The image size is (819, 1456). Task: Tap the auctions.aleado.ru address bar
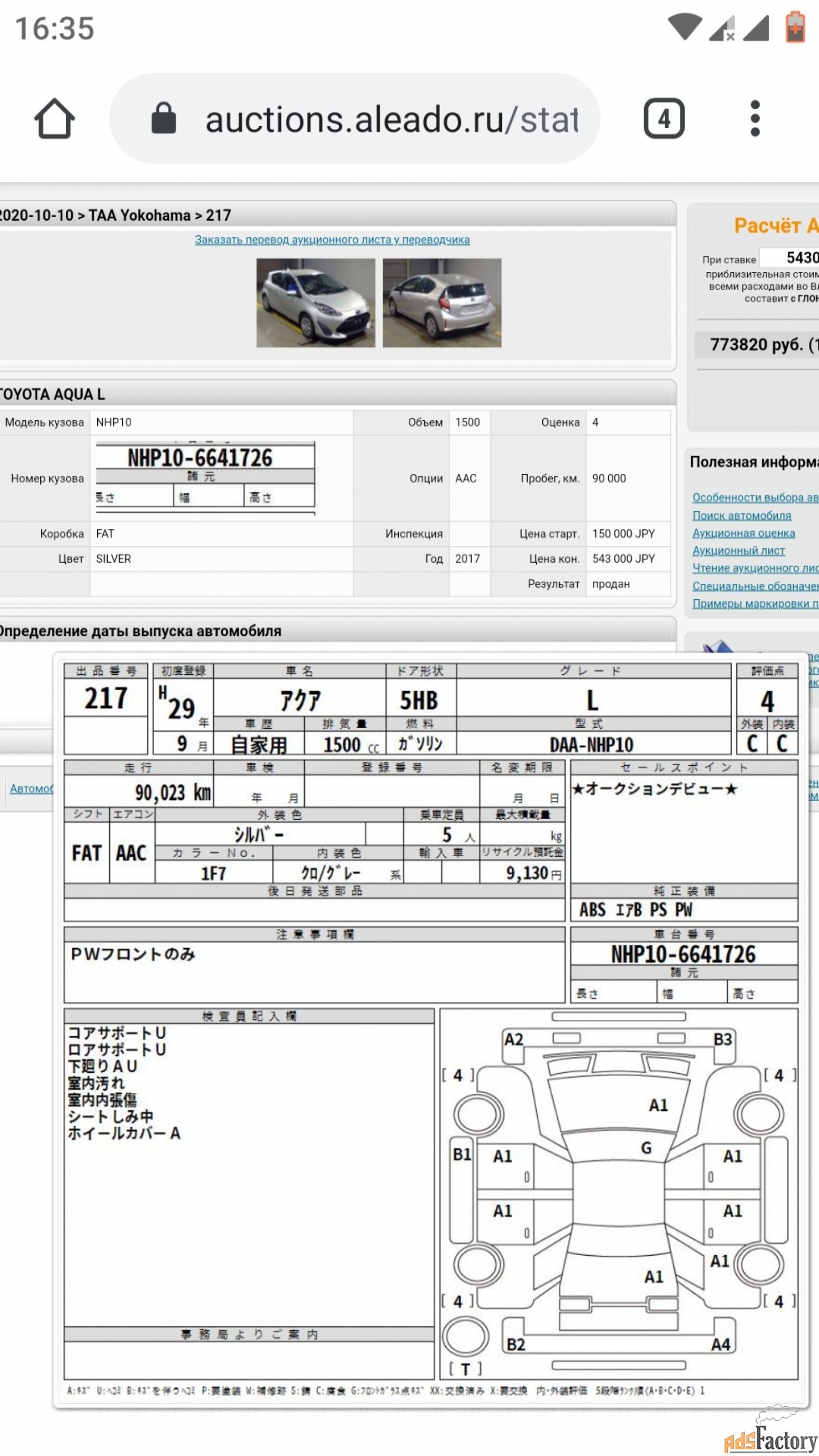coord(355,118)
